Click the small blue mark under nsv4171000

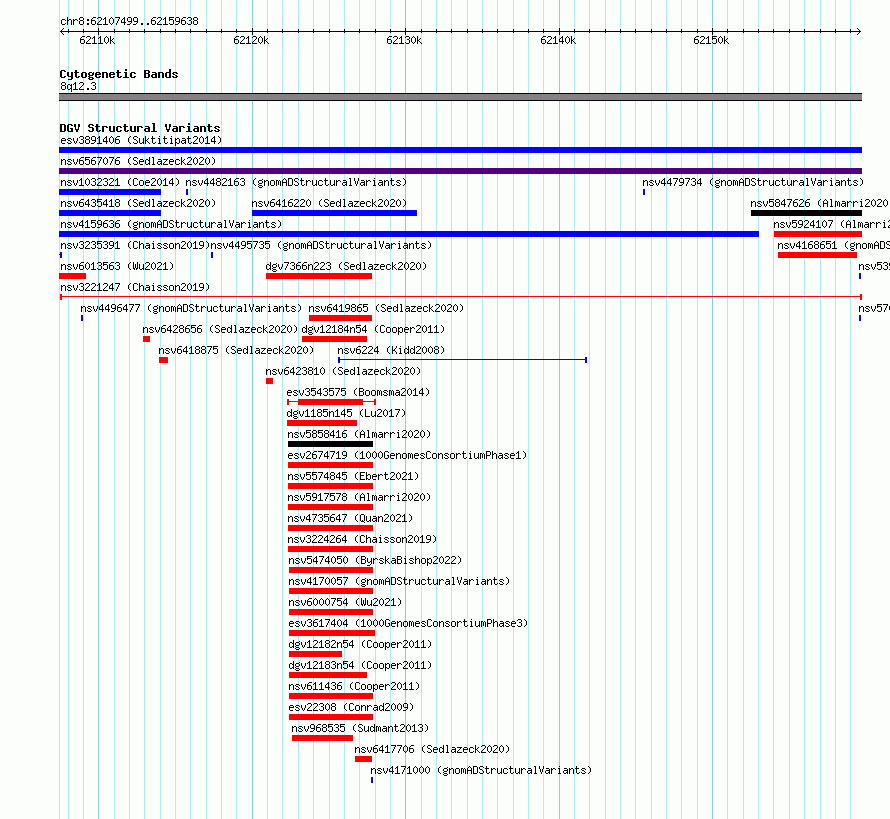click(x=372, y=780)
